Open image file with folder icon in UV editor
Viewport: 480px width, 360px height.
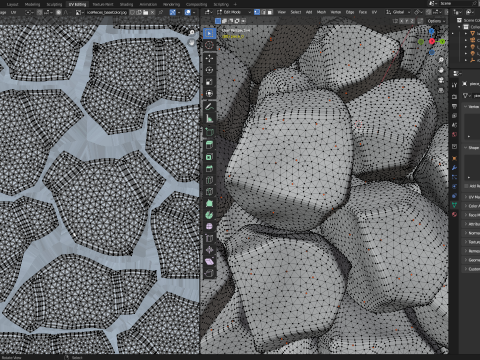point(146,12)
